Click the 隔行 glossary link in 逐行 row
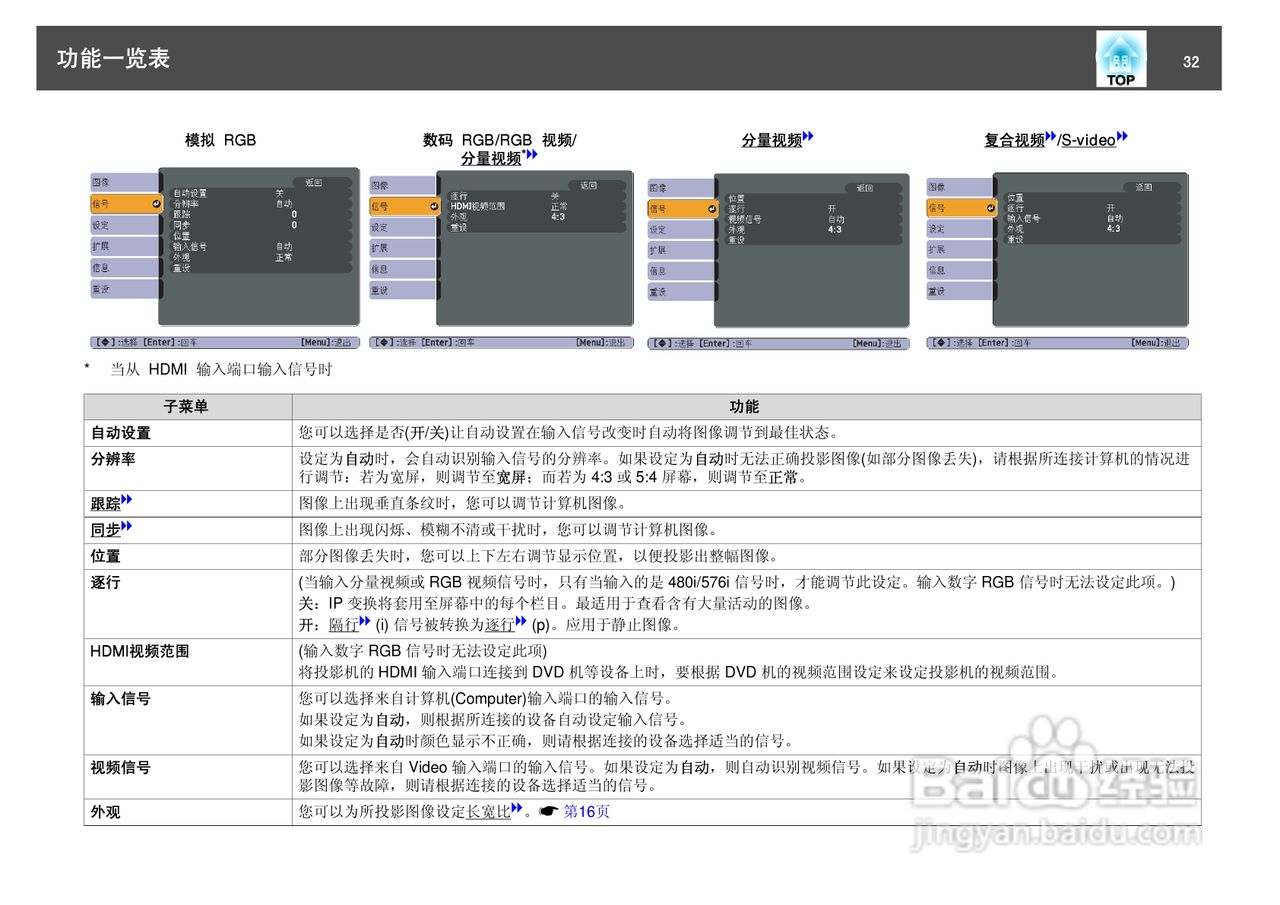 point(343,625)
